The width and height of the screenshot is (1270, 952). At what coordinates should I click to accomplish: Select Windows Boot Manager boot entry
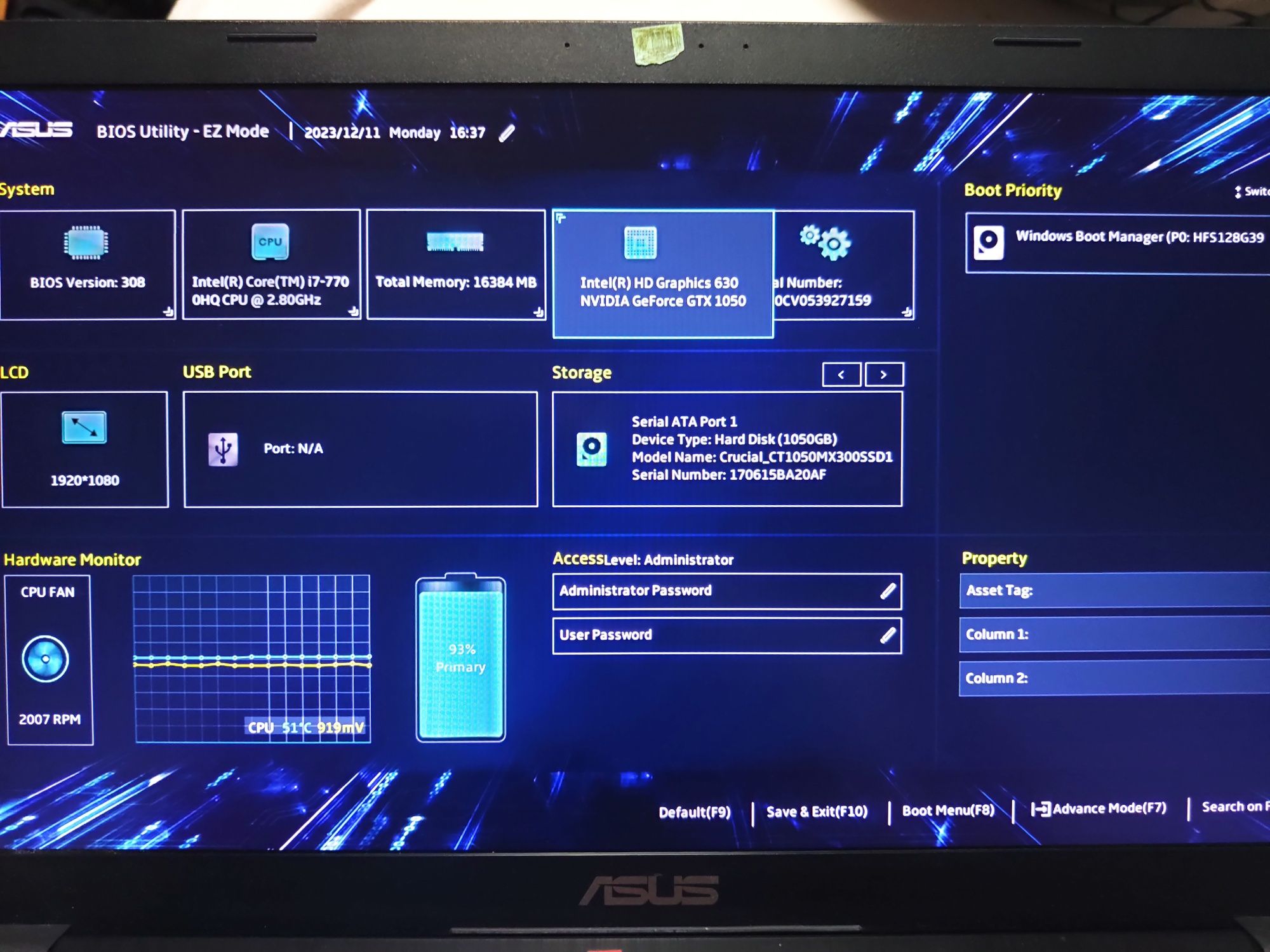click(1118, 244)
